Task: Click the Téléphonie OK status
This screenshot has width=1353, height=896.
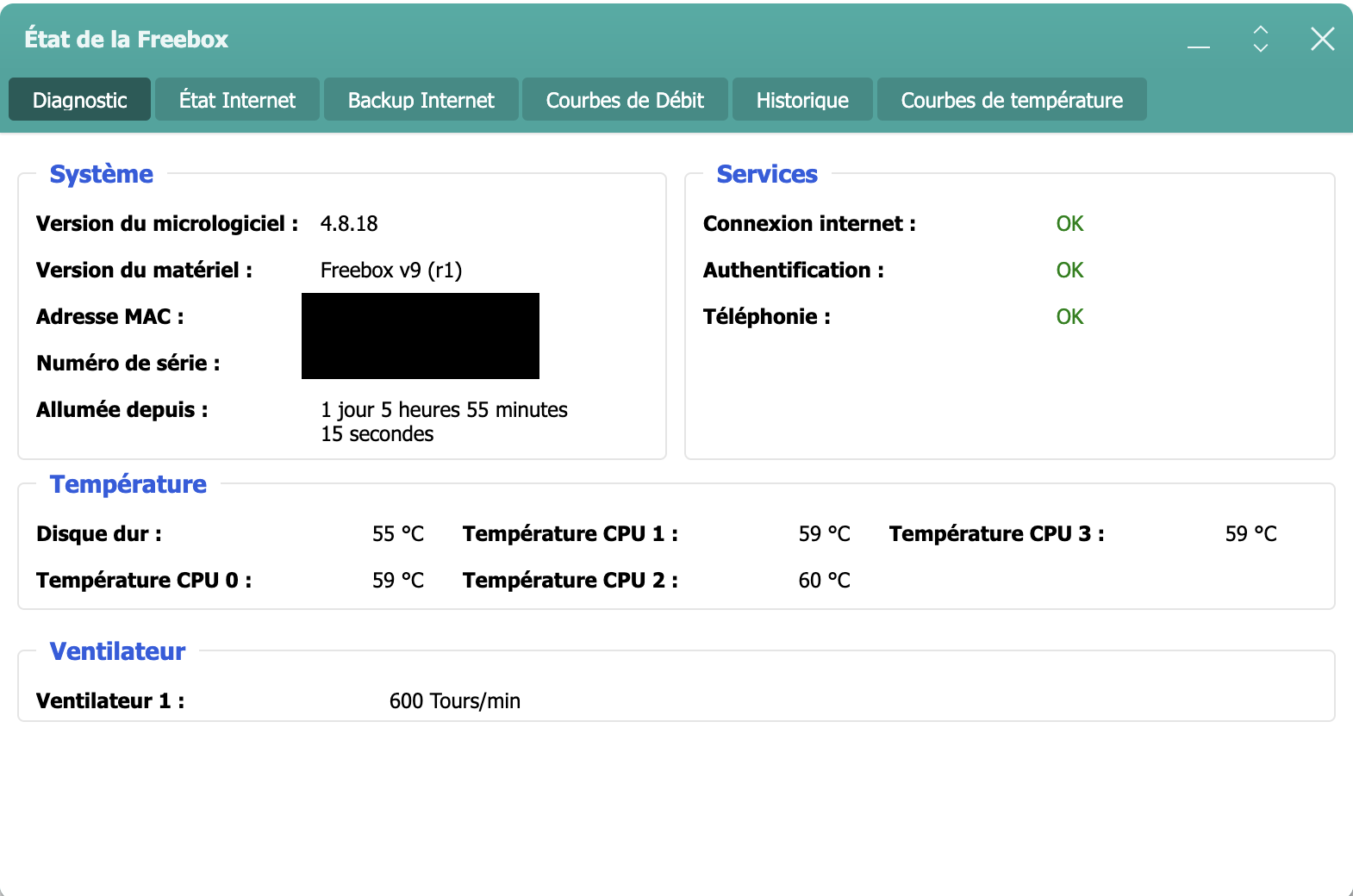Action: click(1069, 317)
